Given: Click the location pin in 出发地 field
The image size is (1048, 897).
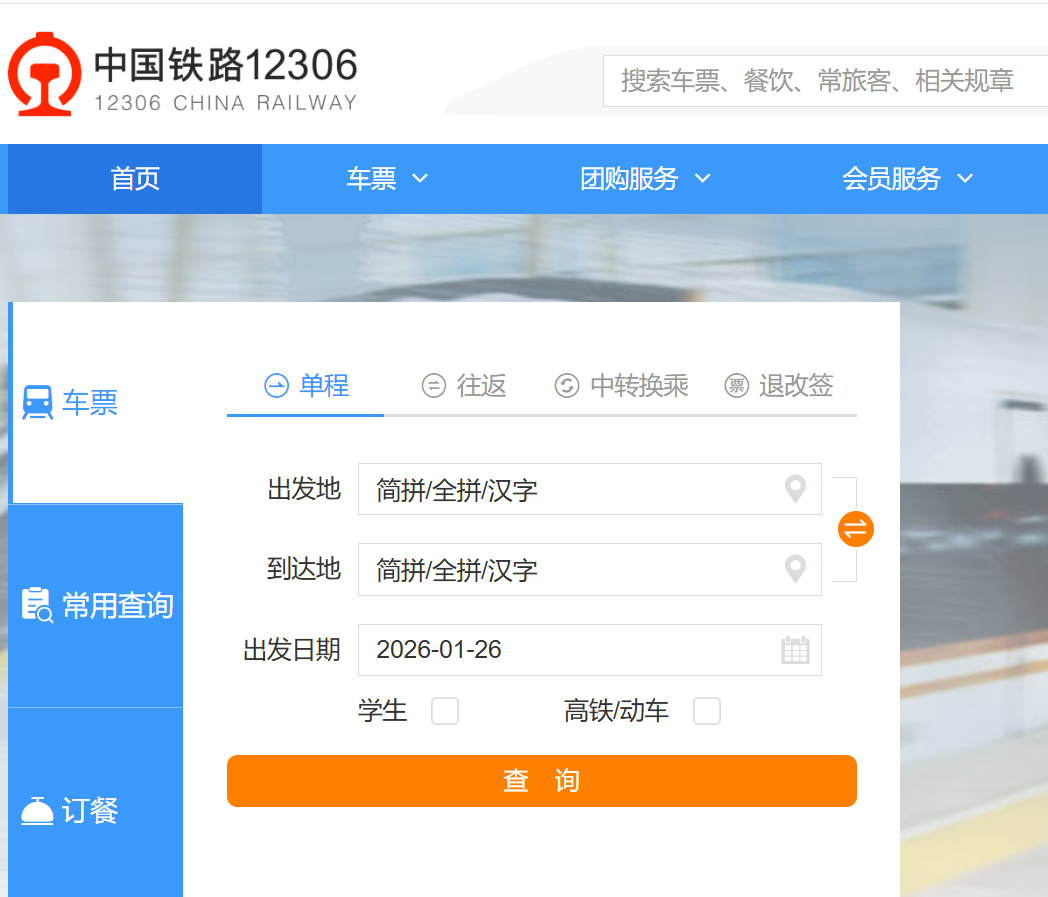Looking at the screenshot, I should [x=795, y=489].
